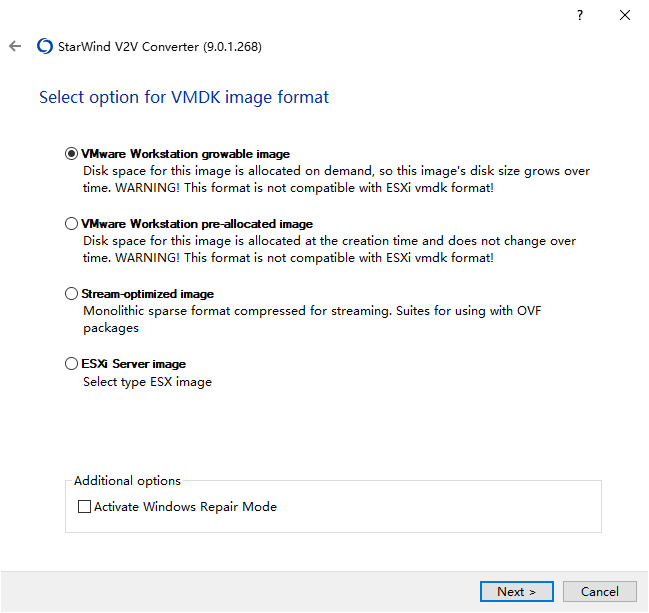Go back using the left arrow icon

[15, 46]
